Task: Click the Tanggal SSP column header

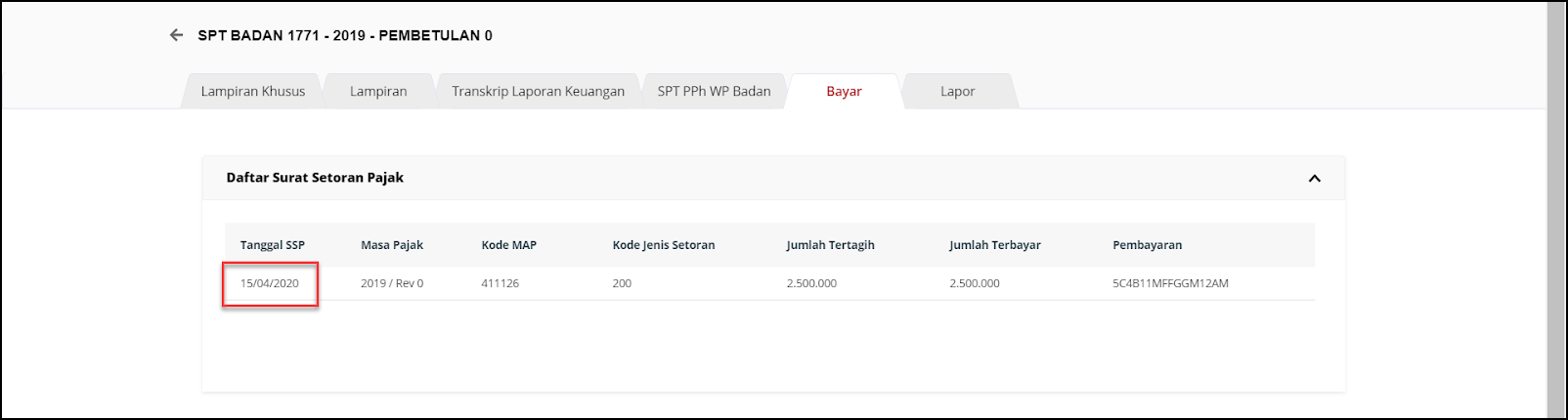Action: coord(273,245)
